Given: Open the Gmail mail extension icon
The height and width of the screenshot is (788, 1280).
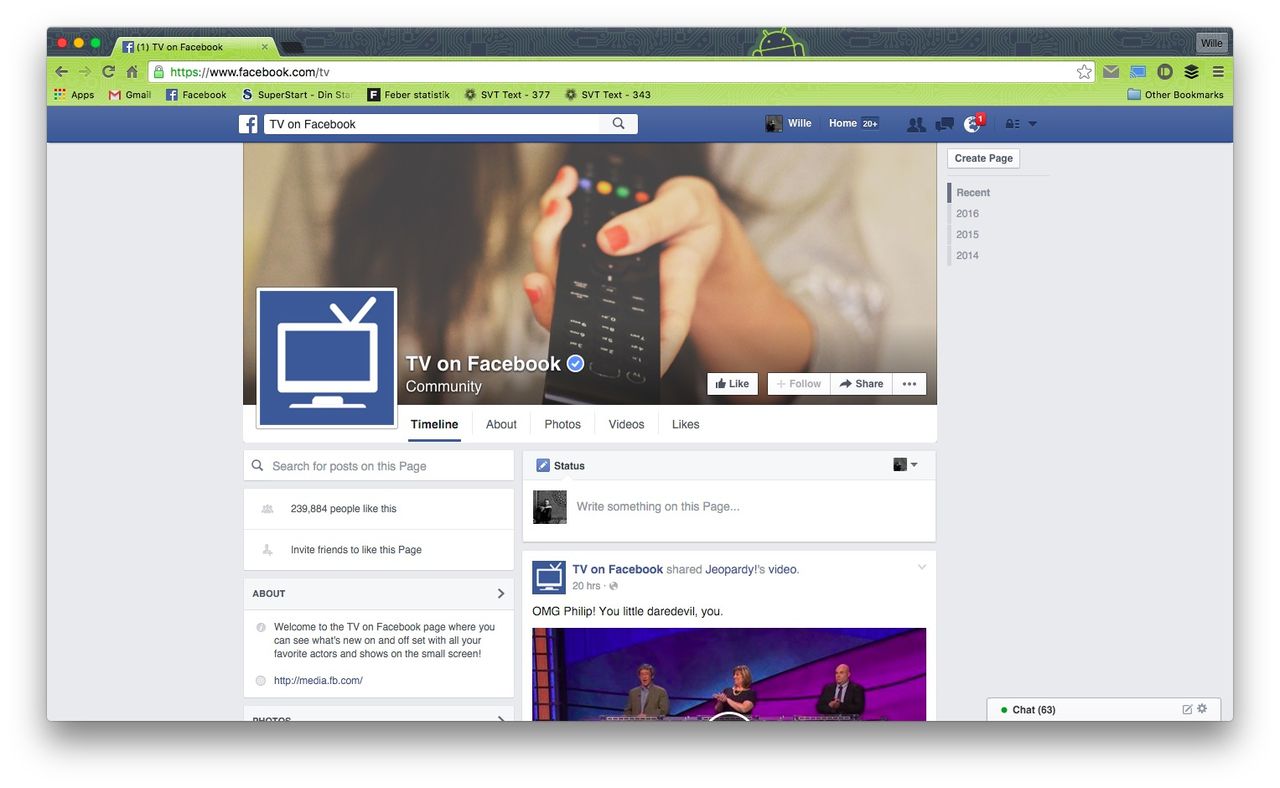Looking at the screenshot, I should (x=1111, y=72).
